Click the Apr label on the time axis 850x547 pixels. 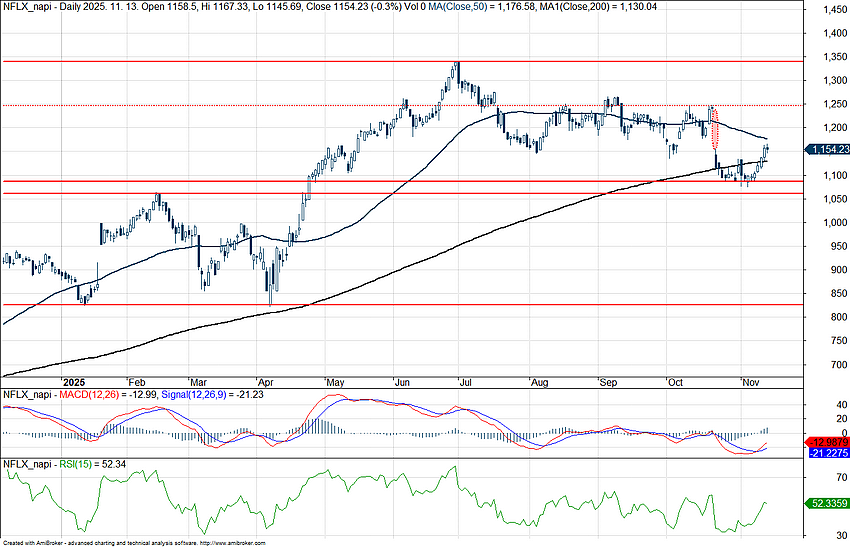coord(266,382)
